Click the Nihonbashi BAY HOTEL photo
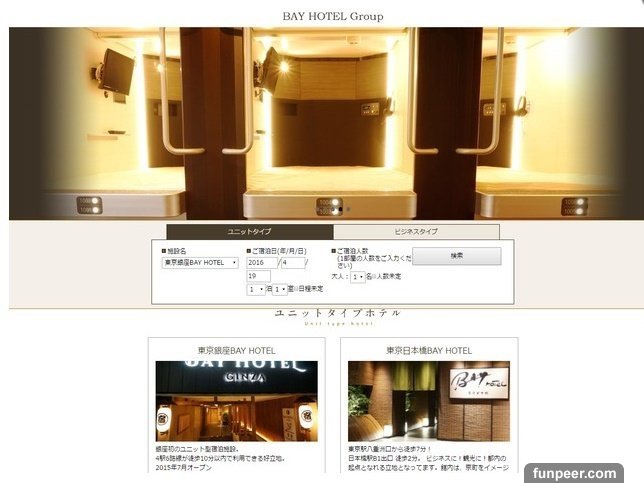The image size is (644, 483). pos(429,400)
